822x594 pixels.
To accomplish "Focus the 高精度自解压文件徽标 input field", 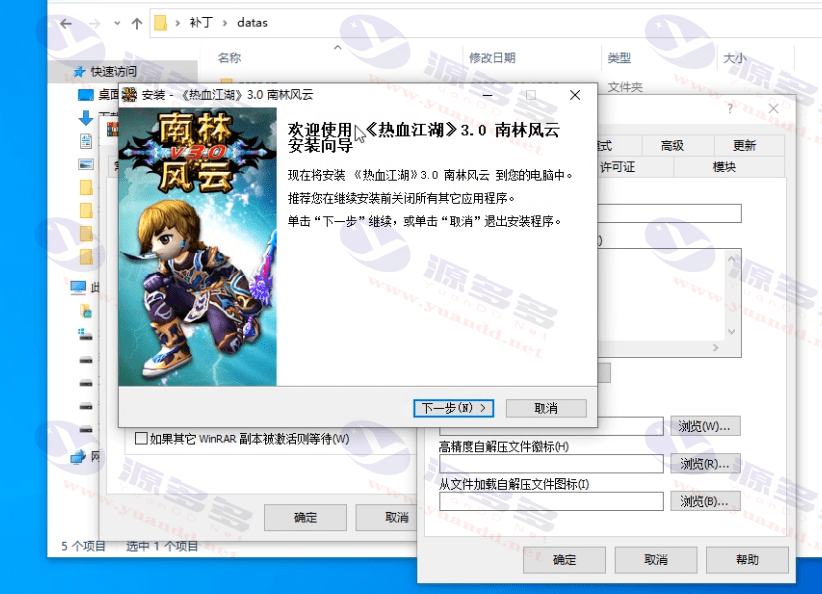I will click(551, 463).
